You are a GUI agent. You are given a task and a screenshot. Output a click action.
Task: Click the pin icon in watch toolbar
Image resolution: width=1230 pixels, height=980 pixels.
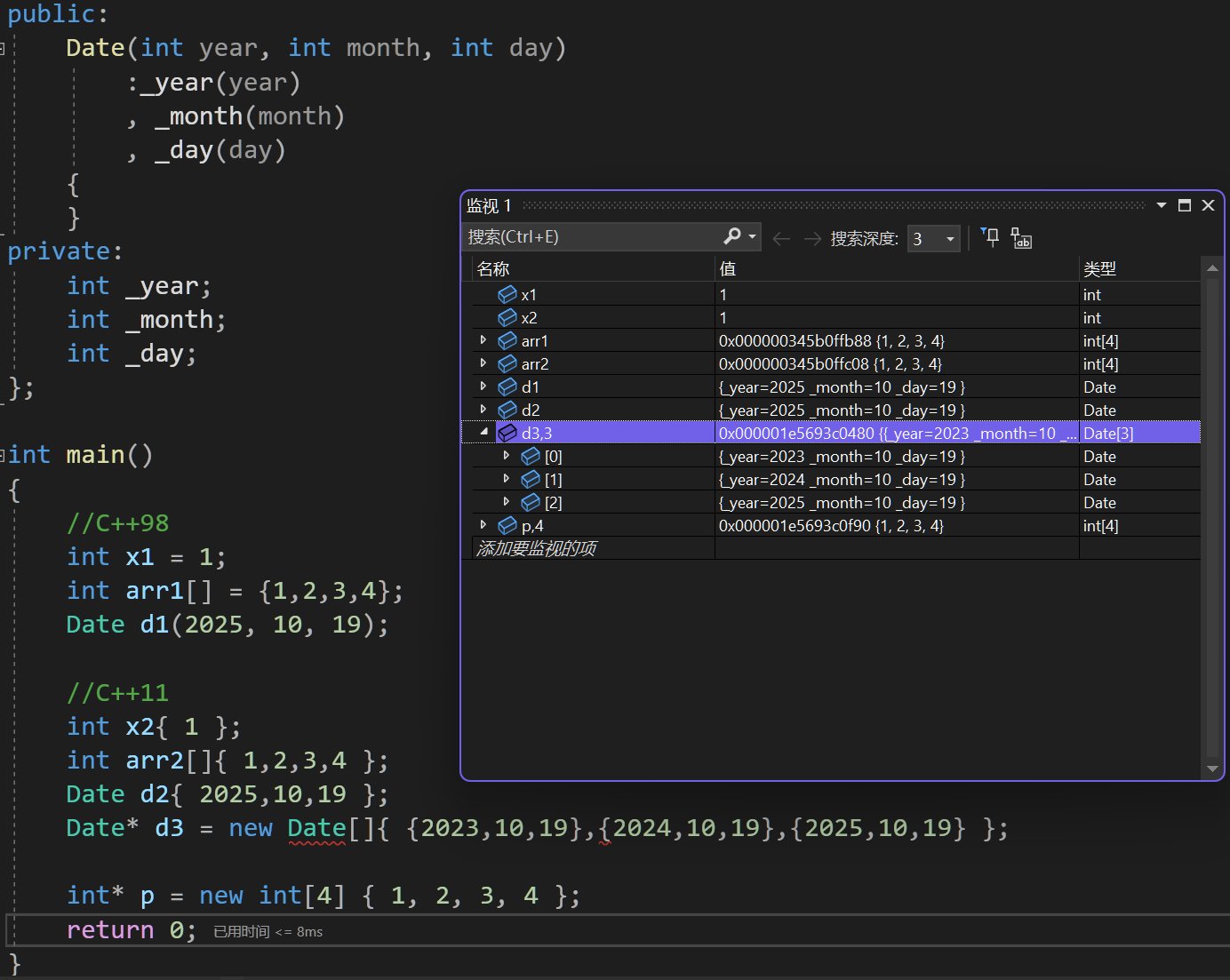pyautogui.click(x=990, y=237)
